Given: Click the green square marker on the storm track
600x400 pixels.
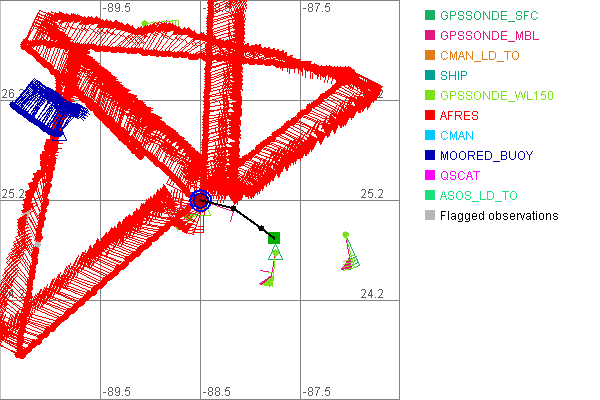Looking at the screenshot, I should [x=274, y=237].
